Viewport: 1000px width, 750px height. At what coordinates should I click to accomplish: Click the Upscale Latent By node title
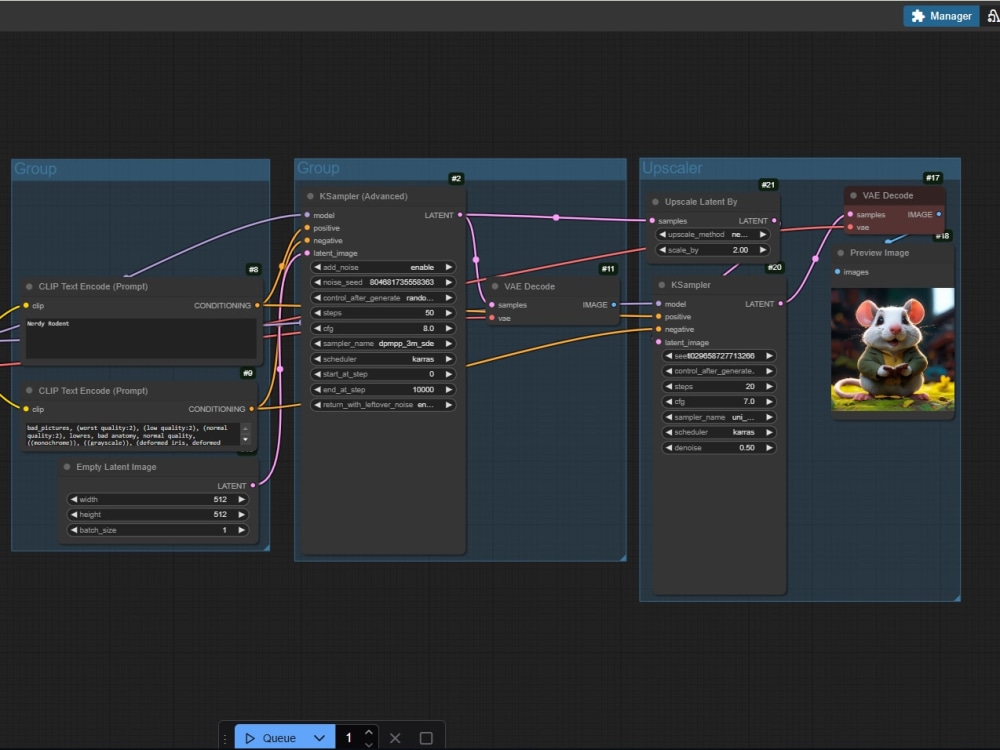(701, 202)
